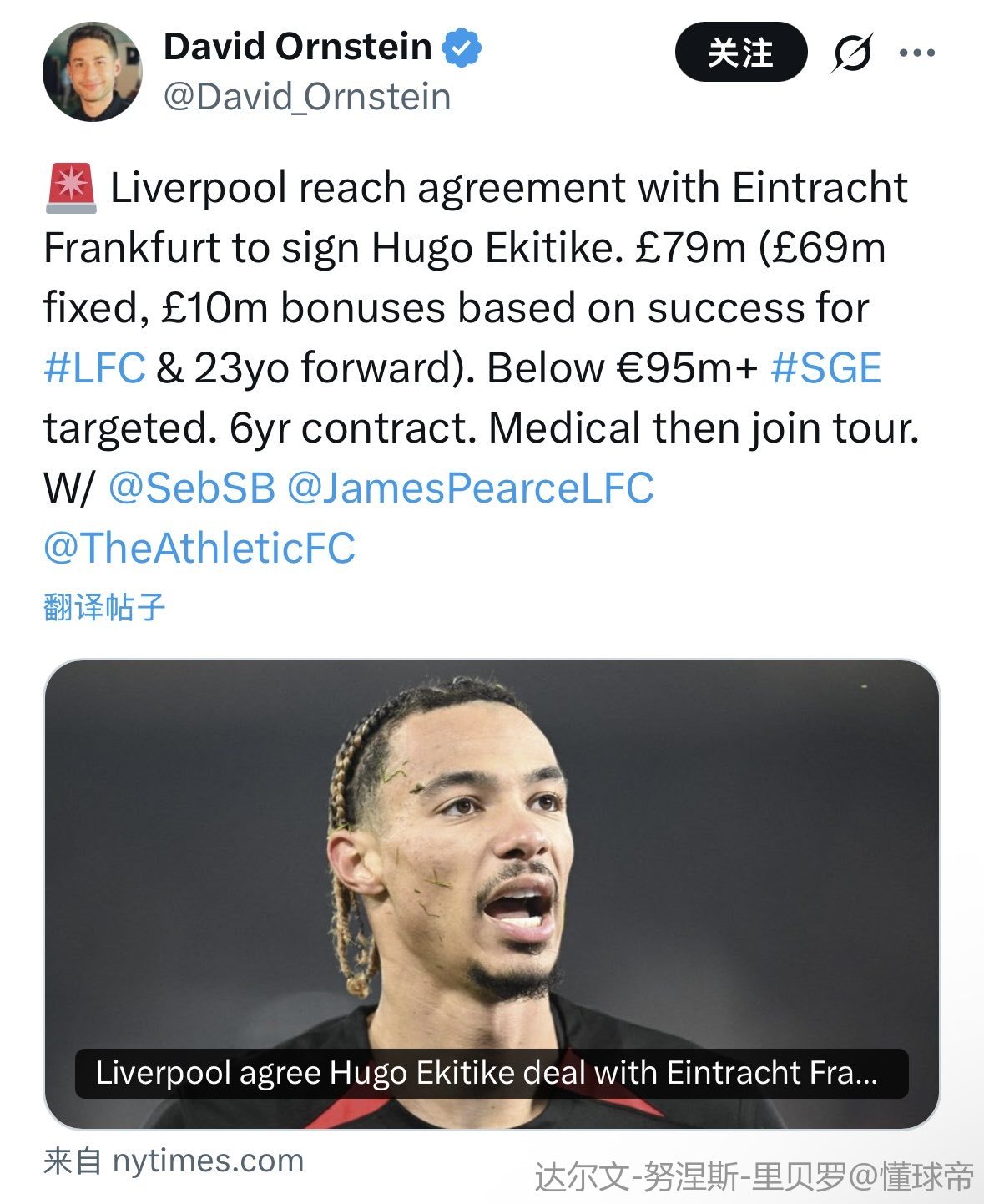The width and height of the screenshot is (984, 1204).
Task: Open the three-dot more options menu
Action: (917, 53)
